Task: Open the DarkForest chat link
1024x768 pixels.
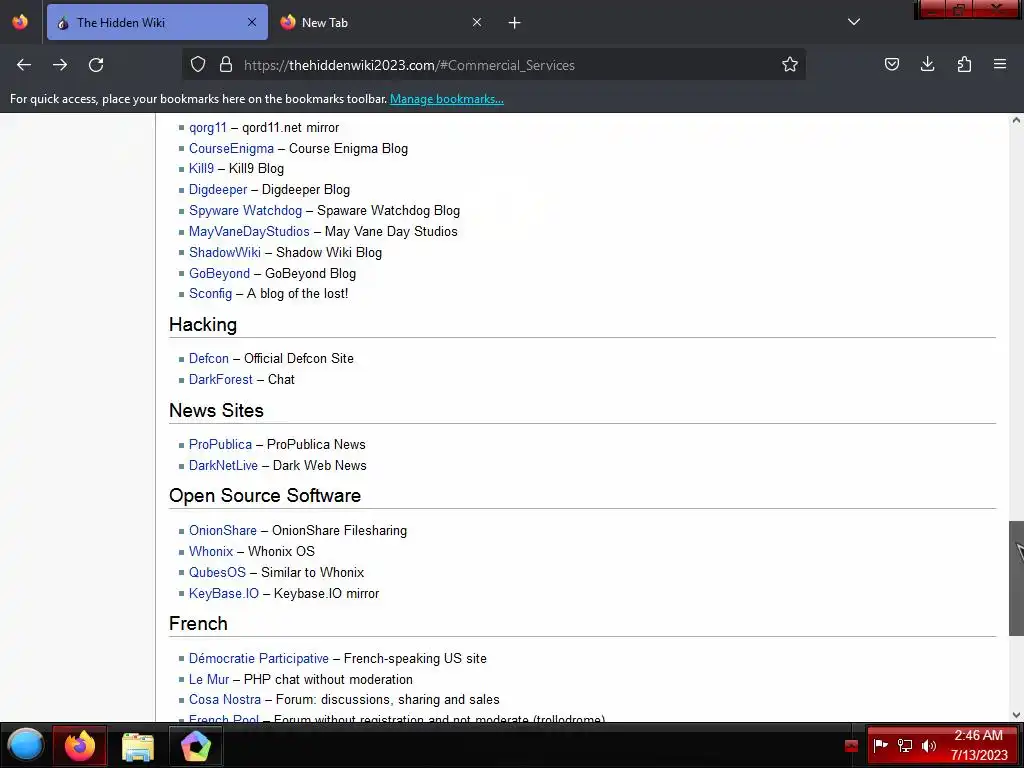Action: tap(221, 379)
